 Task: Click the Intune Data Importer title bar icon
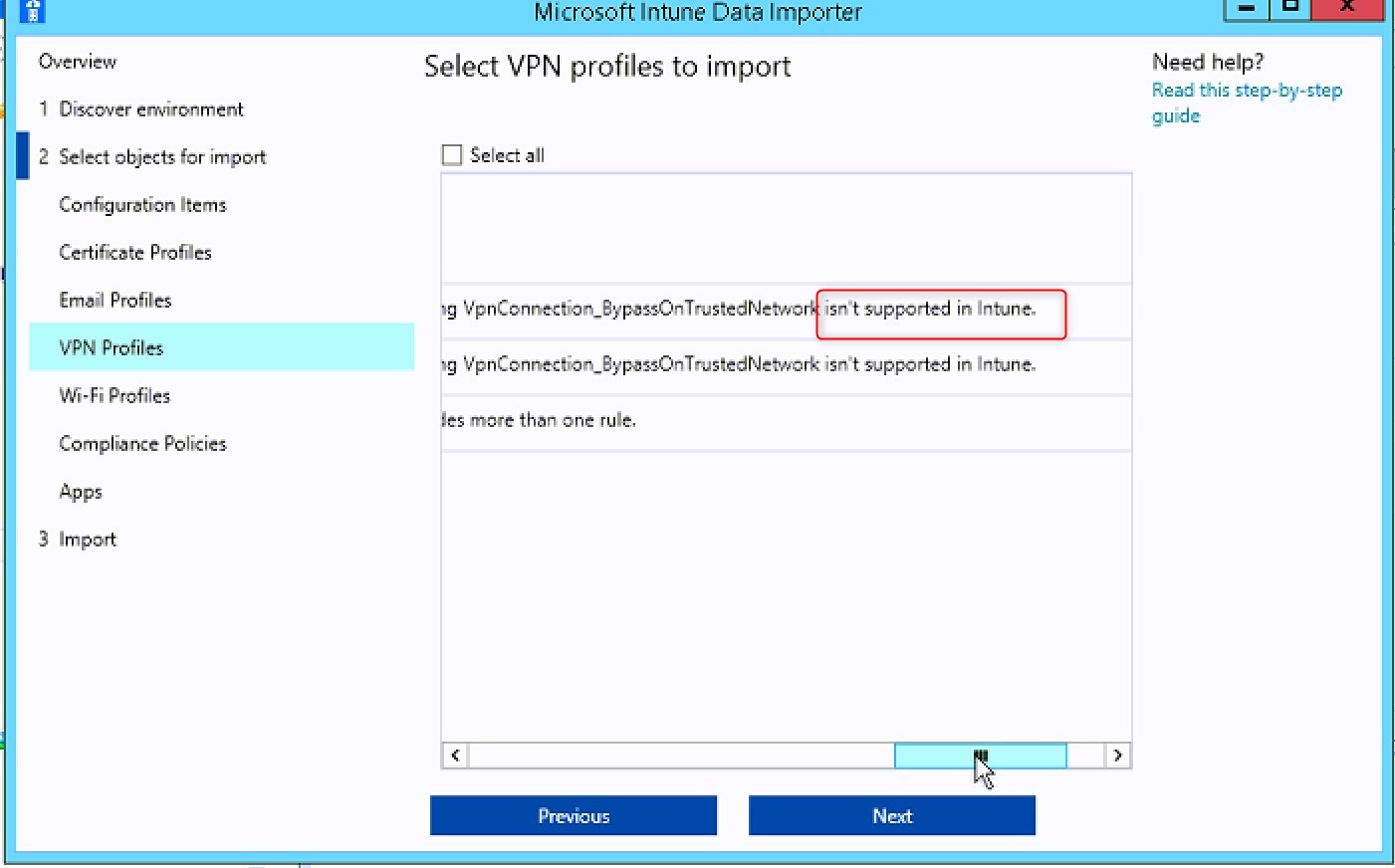(x=32, y=11)
